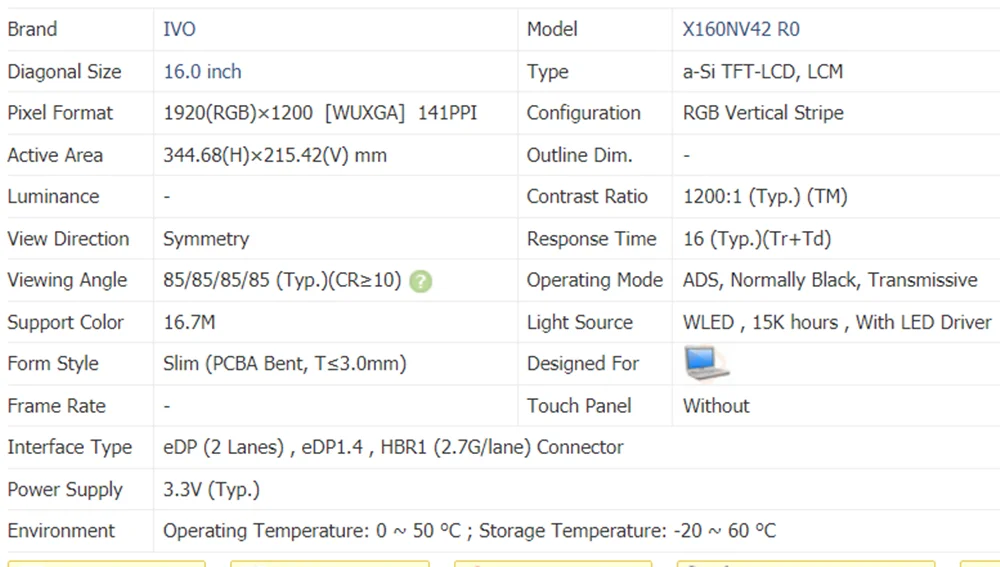Image resolution: width=1000 pixels, height=567 pixels.
Task: Click the Symmetry view direction value
Action: (206, 239)
